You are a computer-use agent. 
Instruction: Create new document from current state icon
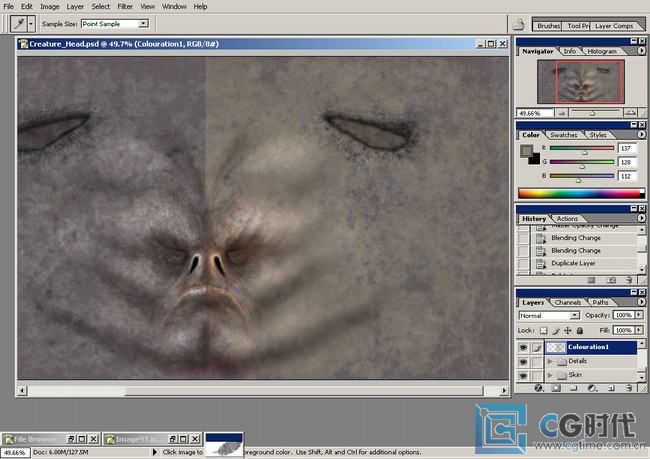pos(591,280)
